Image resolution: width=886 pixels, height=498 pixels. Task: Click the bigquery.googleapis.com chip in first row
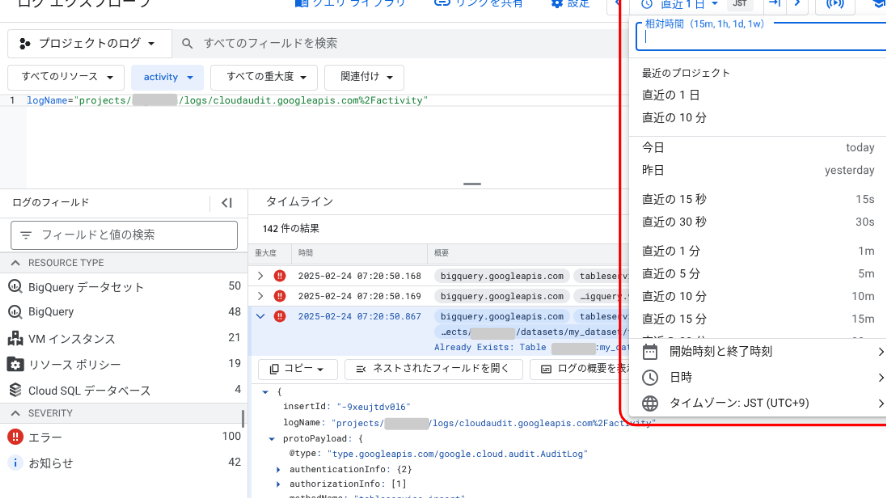pyautogui.click(x=502, y=276)
